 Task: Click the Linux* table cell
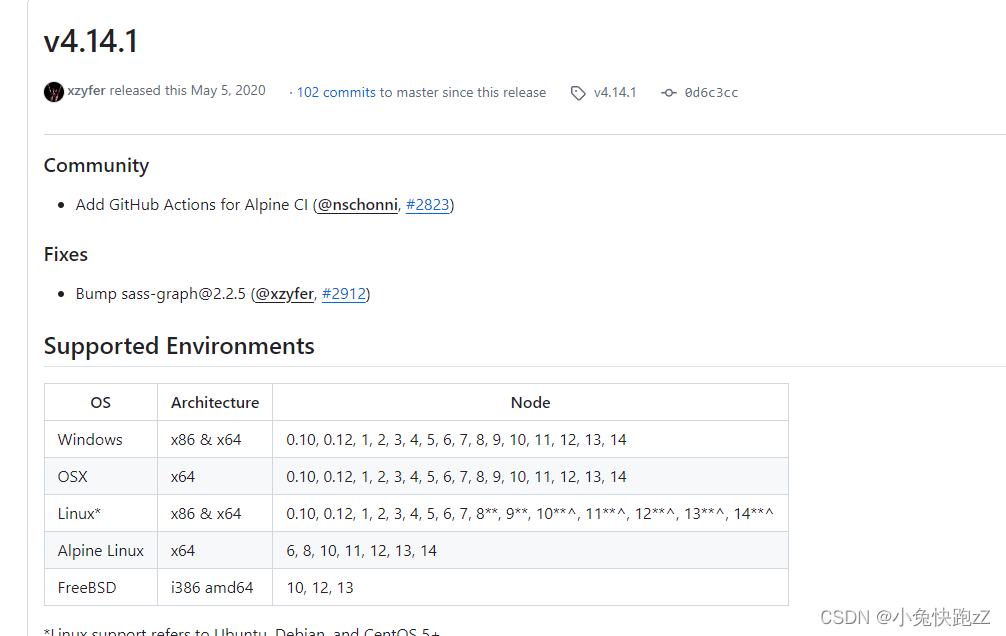[101, 513]
